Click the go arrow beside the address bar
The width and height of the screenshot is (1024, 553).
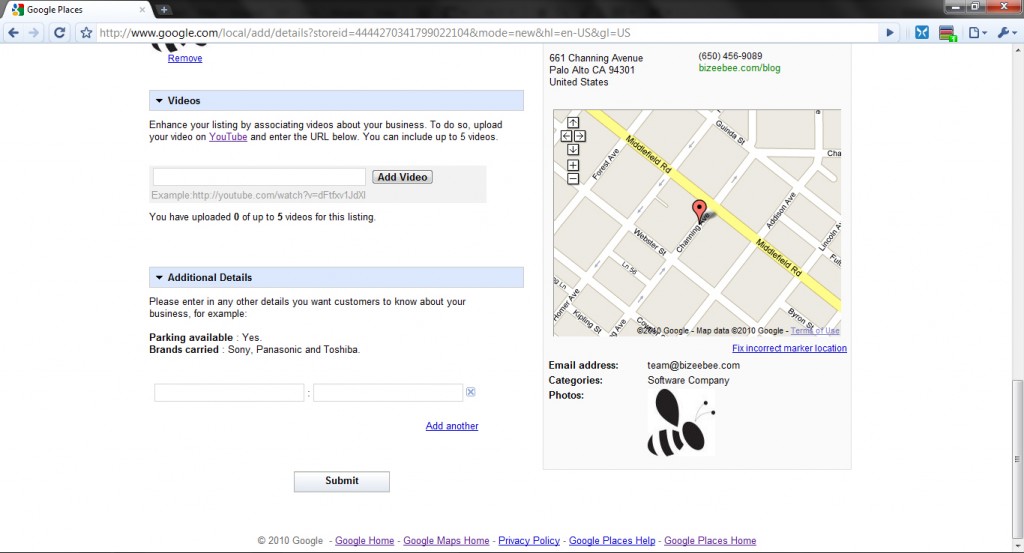coord(889,33)
